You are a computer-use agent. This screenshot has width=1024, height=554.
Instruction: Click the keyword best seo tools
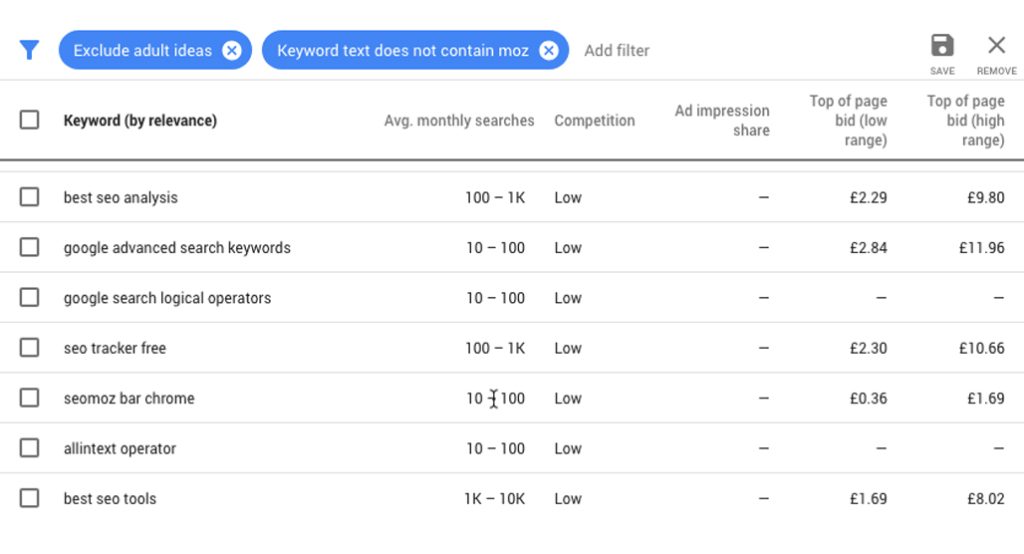click(110, 499)
